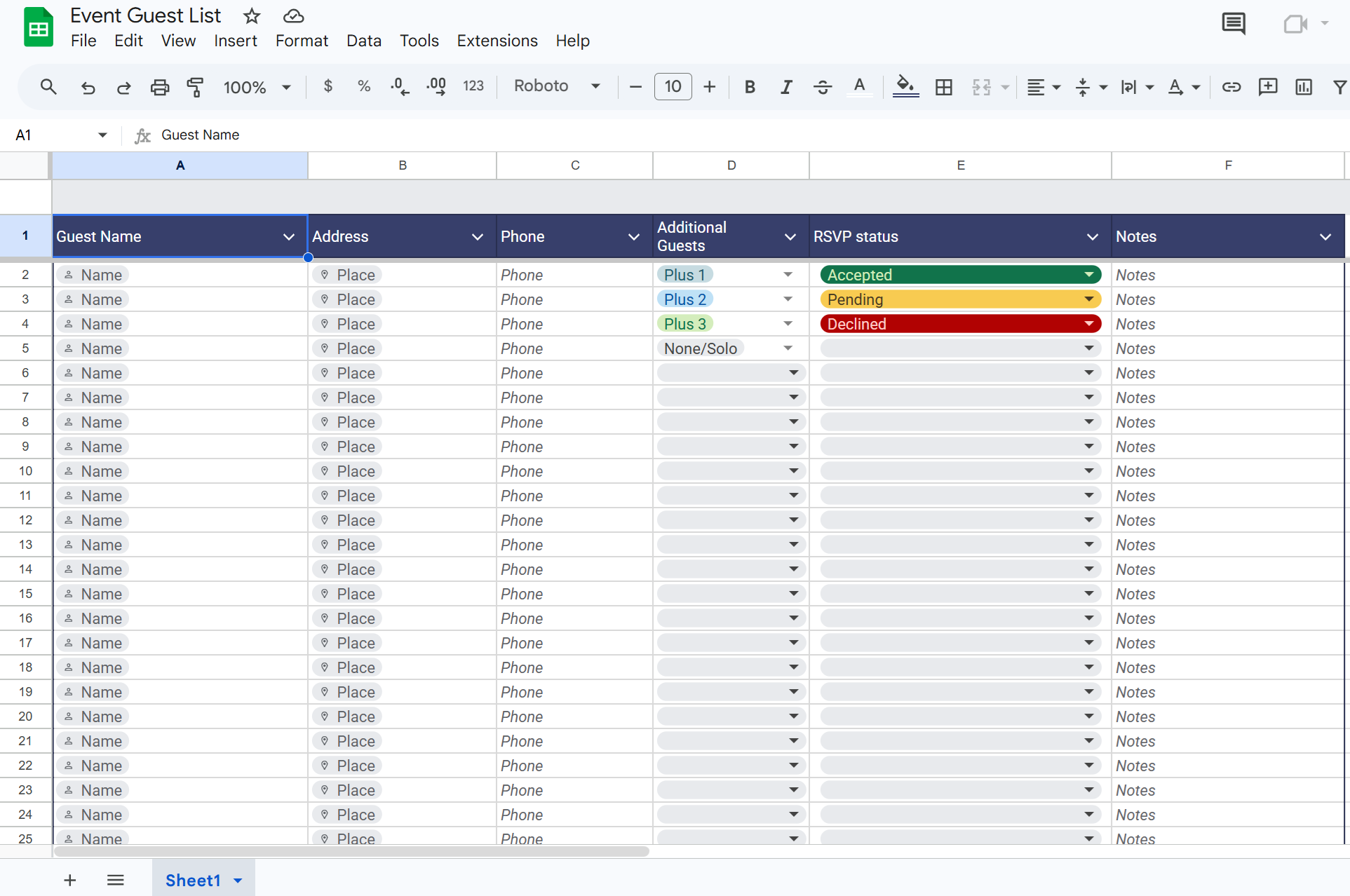Open comment history icon

click(1234, 24)
